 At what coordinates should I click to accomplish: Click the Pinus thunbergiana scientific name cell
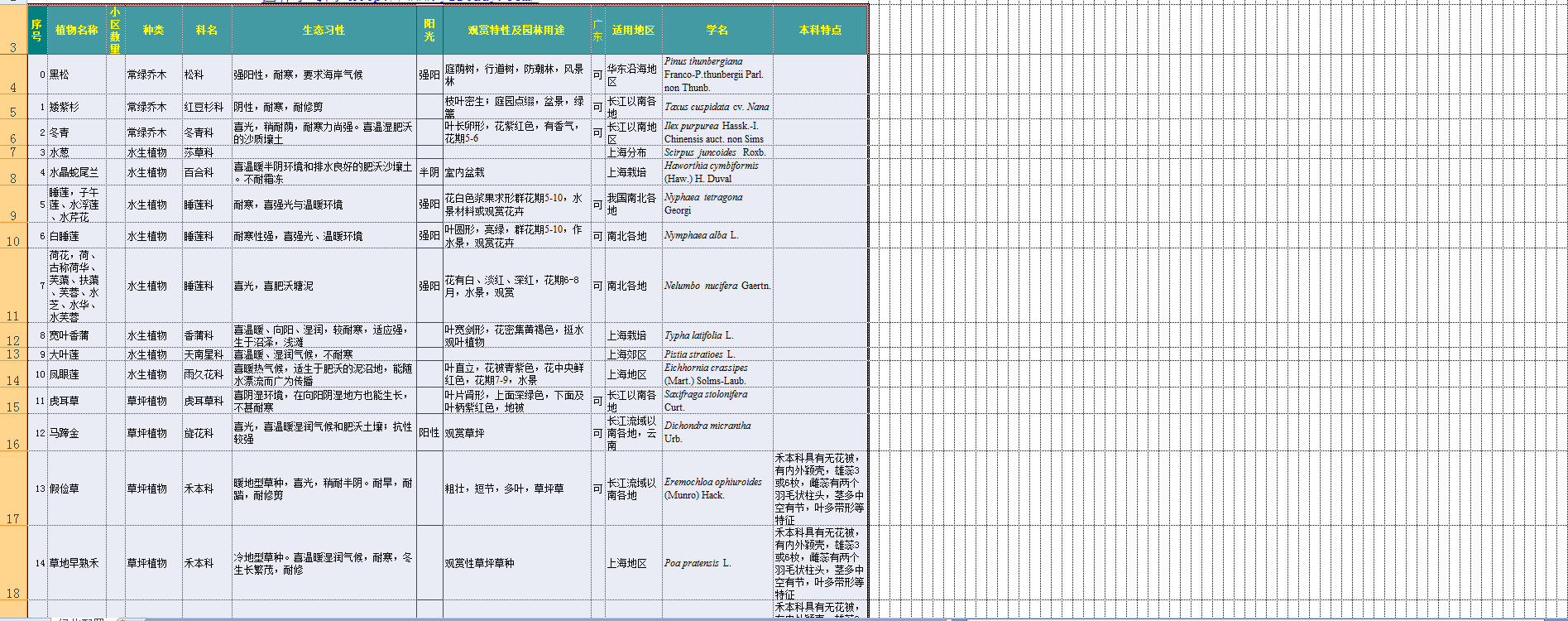coord(717,75)
